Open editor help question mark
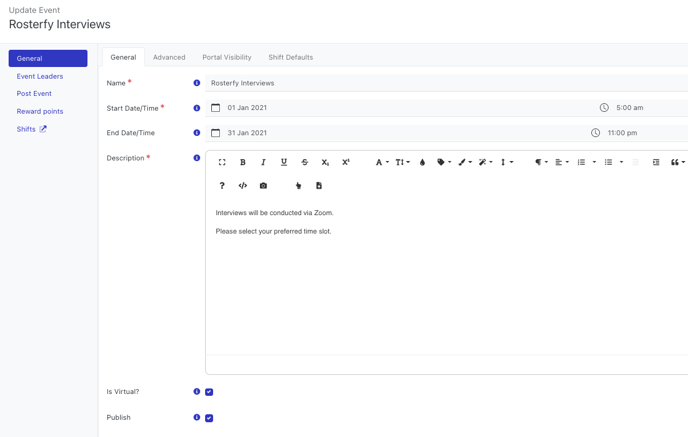 (x=222, y=186)
